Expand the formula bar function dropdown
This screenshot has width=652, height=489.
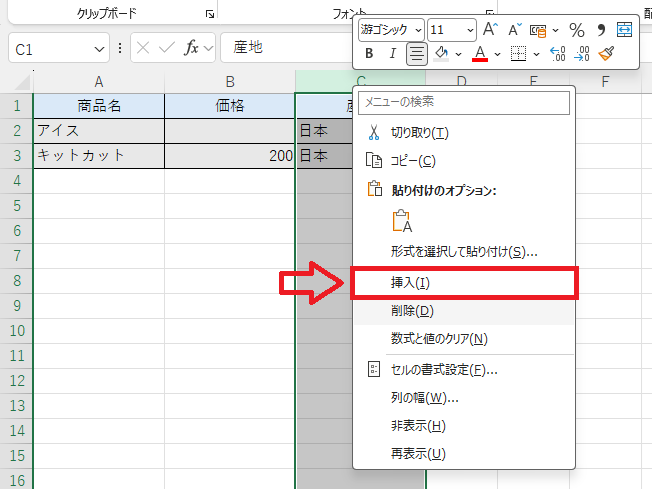[x=208, y=48]
